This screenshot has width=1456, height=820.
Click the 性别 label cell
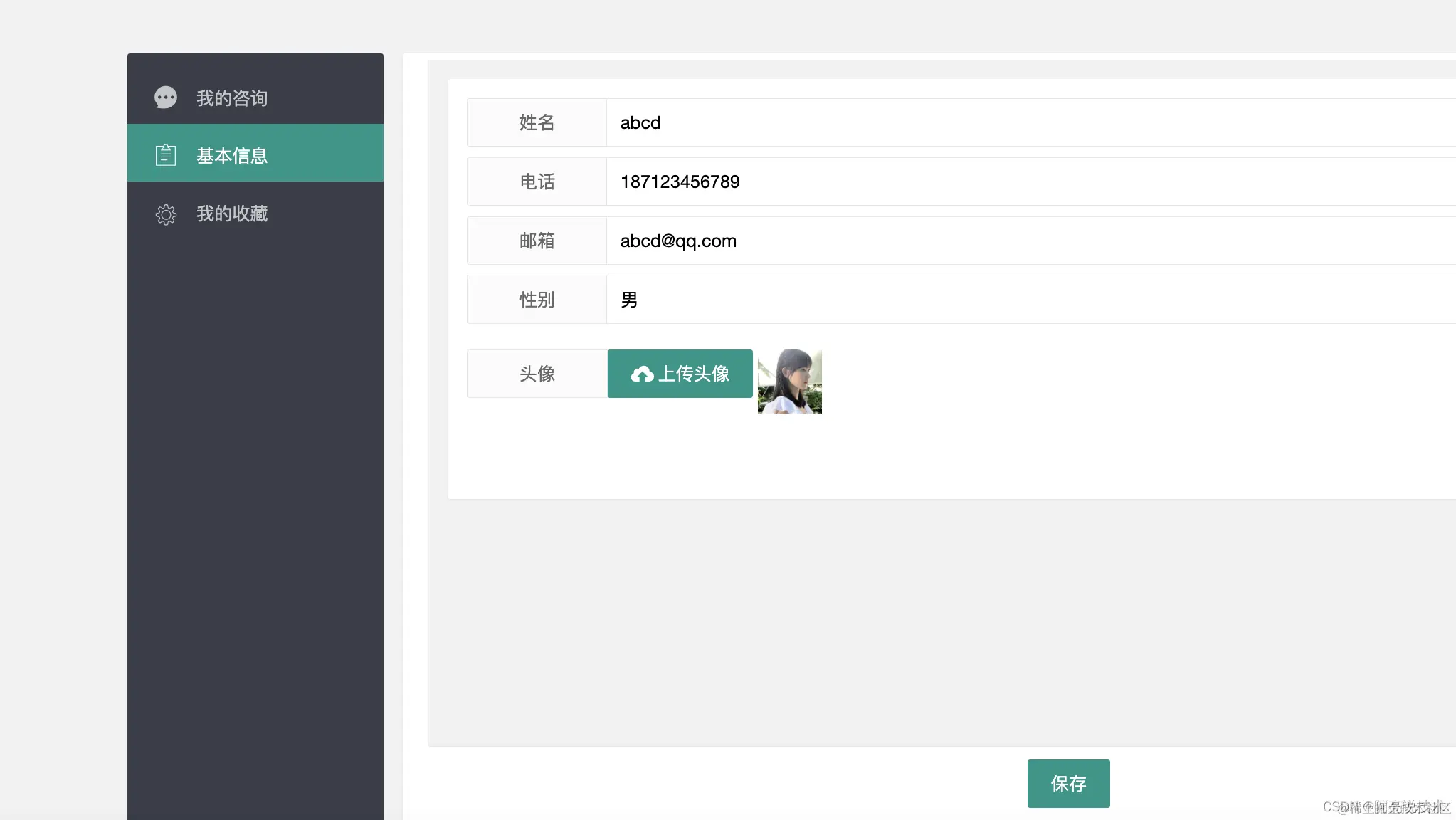pos(537,300)
